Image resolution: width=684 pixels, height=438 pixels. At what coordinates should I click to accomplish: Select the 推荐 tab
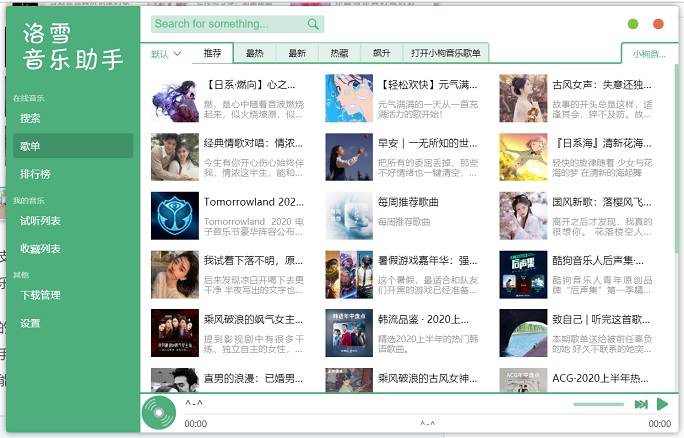click(x=212, y=53)
